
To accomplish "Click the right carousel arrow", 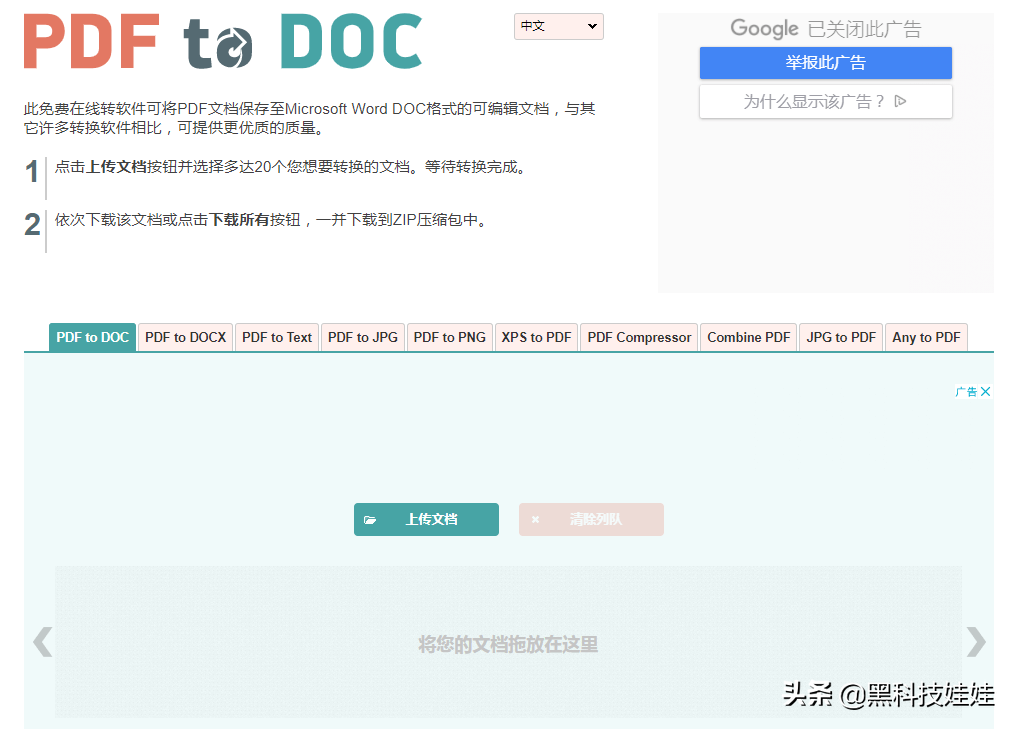I will 976,642.
